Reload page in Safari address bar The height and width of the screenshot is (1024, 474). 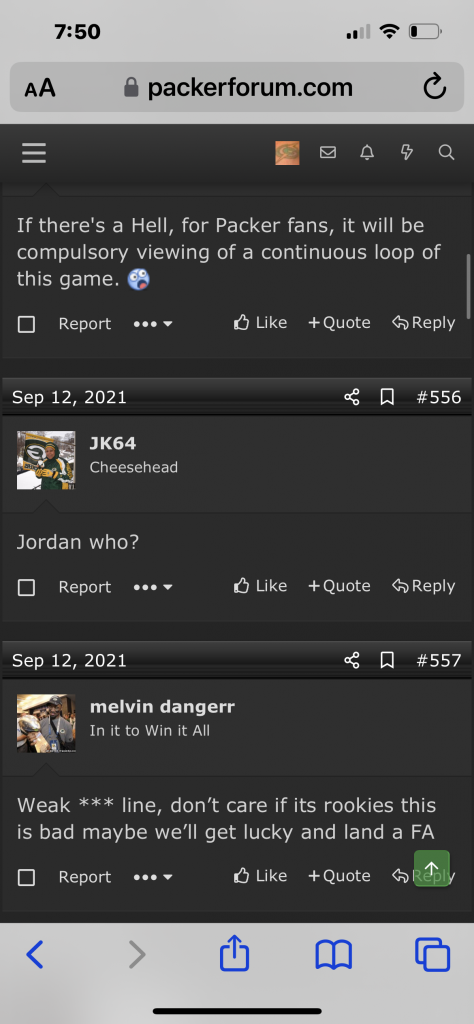pos(435,87)
